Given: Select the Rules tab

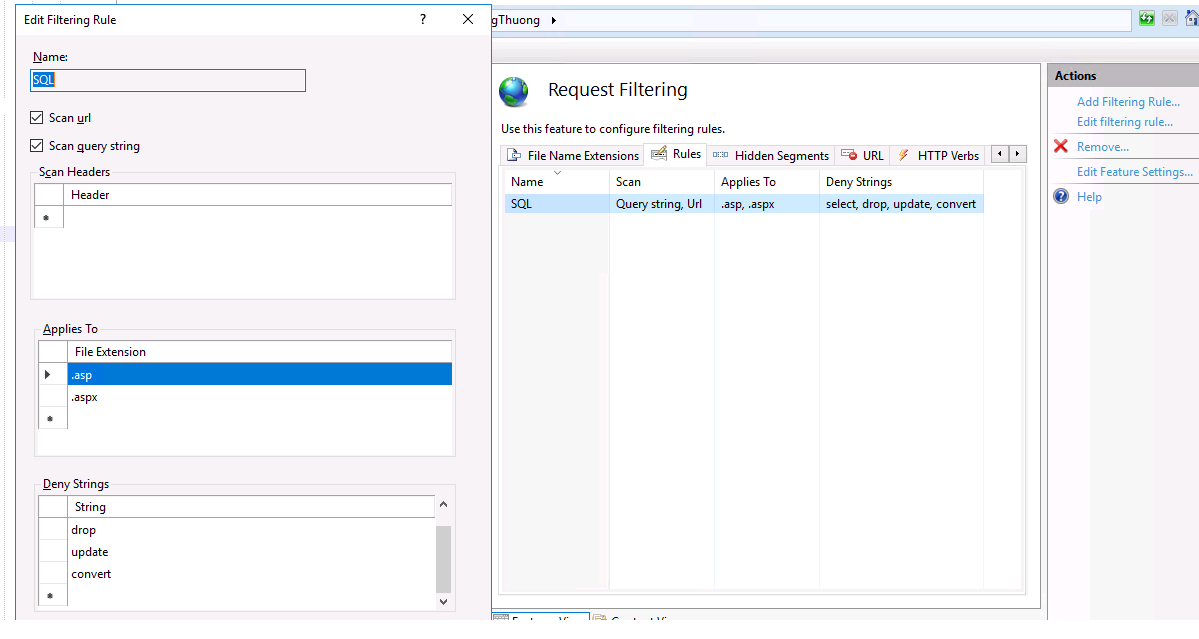Looking at the screenshot, I should tap(676, 154).
